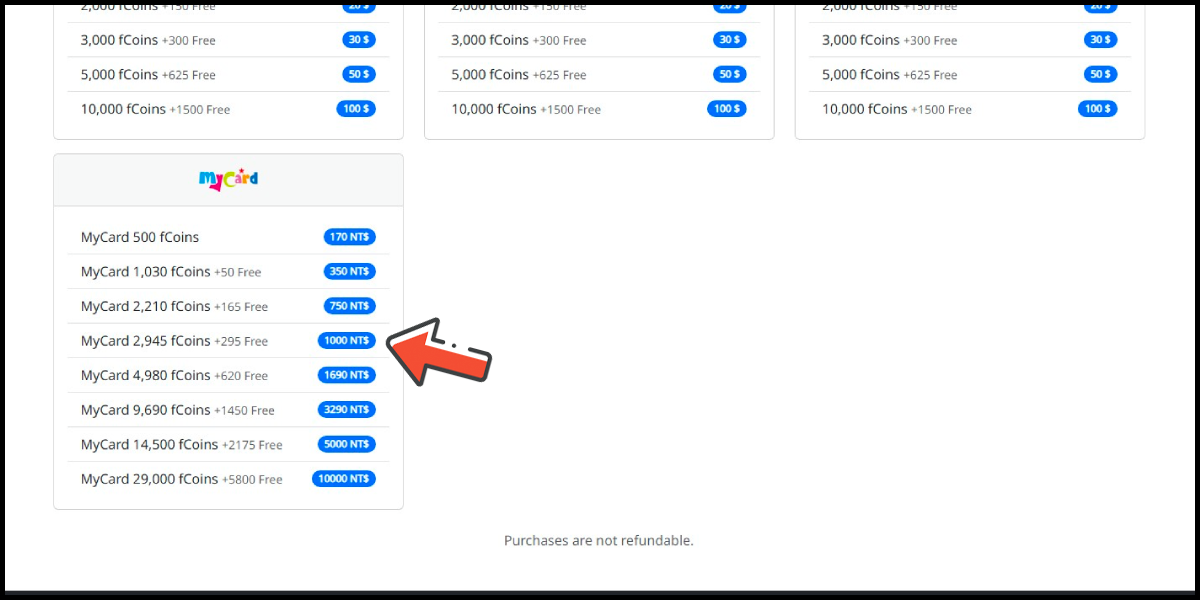This screenshot has width=1200, height=600.
Task: Select the 50 $ badge in middle column
Action: pyautogui.click(x=729, y=74)
